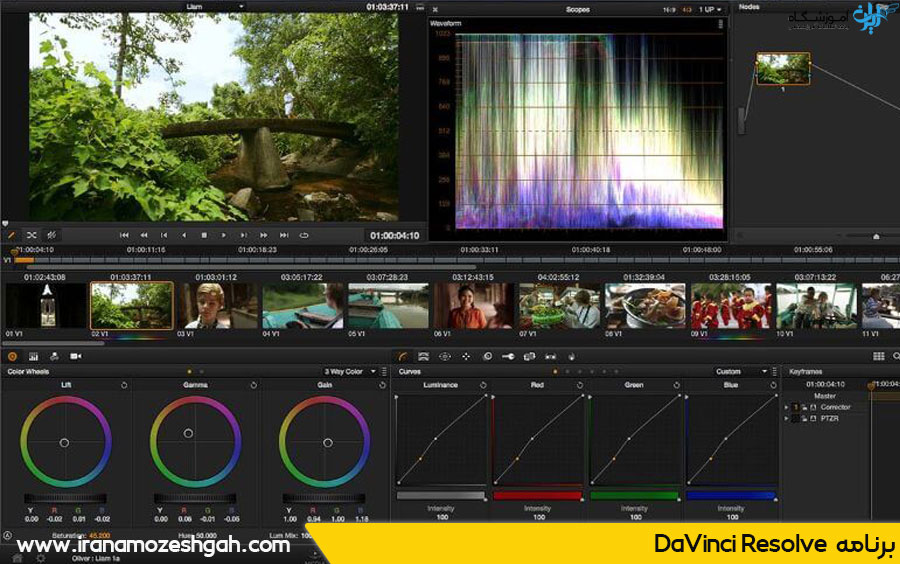Screen dimensions: 900x564
Task: Open the Camera Raw palette icon
Action: (75, 356)
